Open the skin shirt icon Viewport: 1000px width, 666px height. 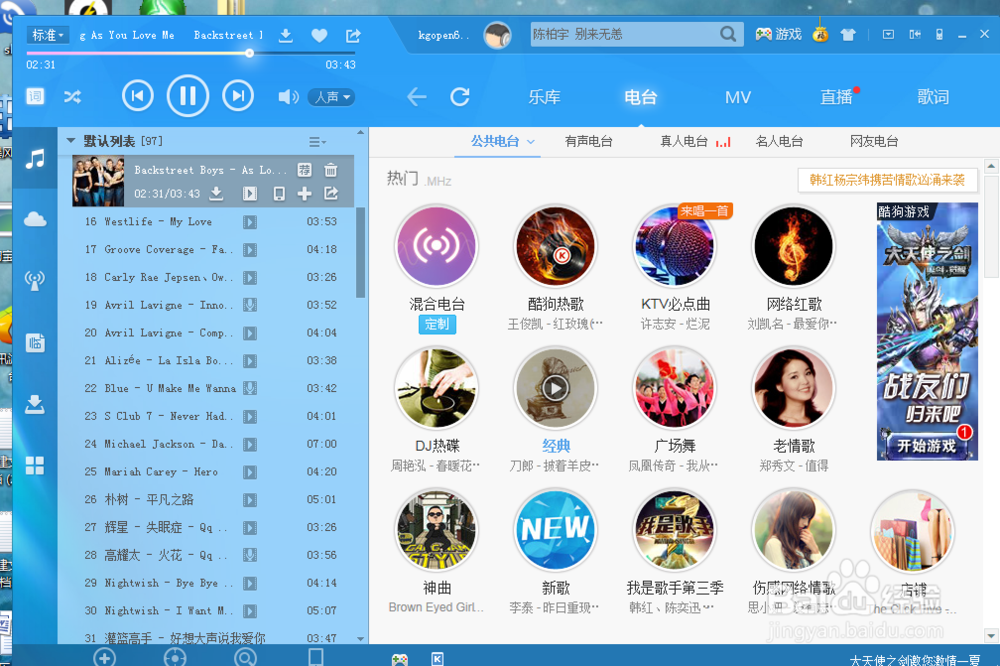point(848,34)
